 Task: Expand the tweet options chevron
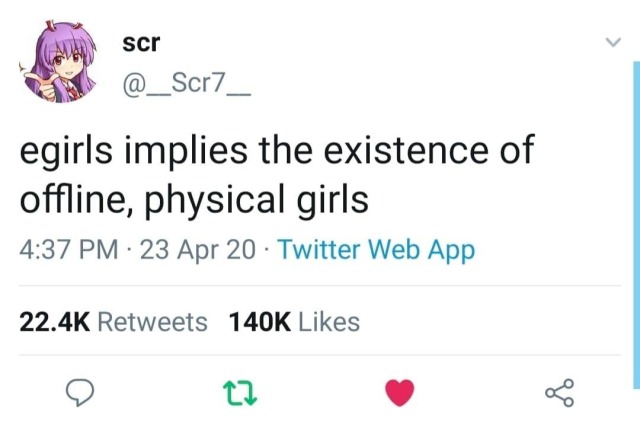click(x=613, y=44)
